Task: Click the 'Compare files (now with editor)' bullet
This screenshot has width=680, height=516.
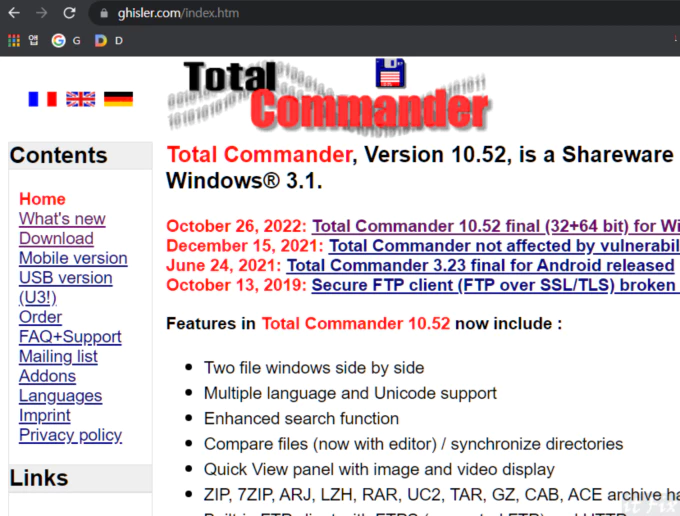Action: (413, 444)
